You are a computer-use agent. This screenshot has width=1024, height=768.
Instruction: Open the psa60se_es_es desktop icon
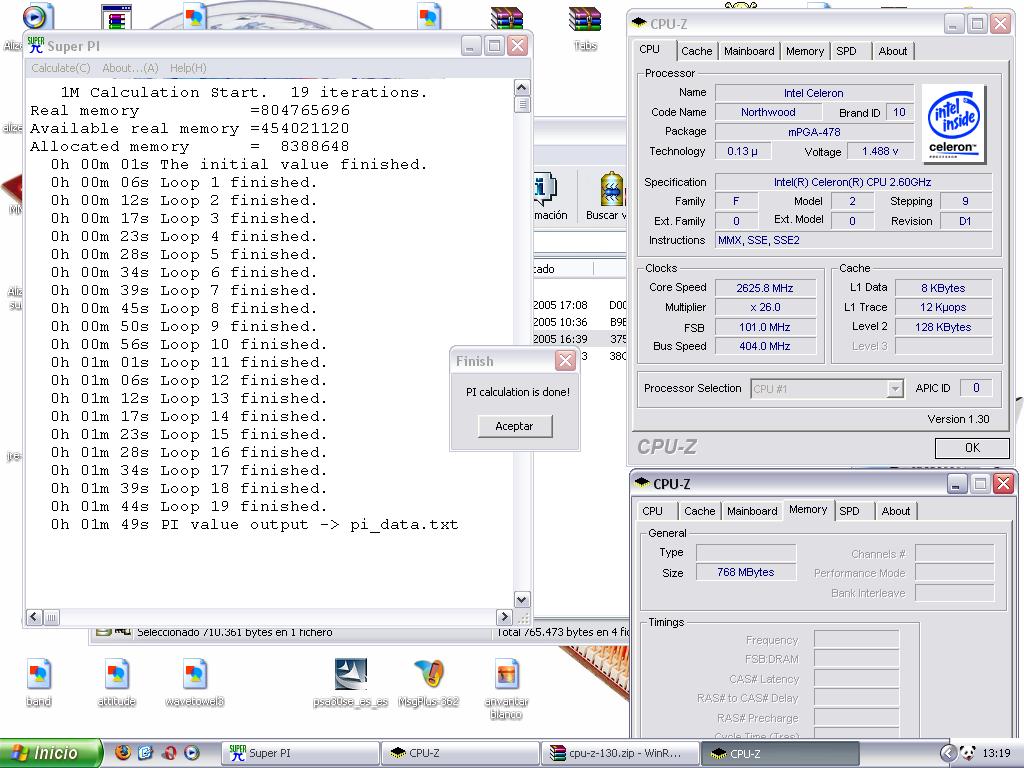point(350,675)
